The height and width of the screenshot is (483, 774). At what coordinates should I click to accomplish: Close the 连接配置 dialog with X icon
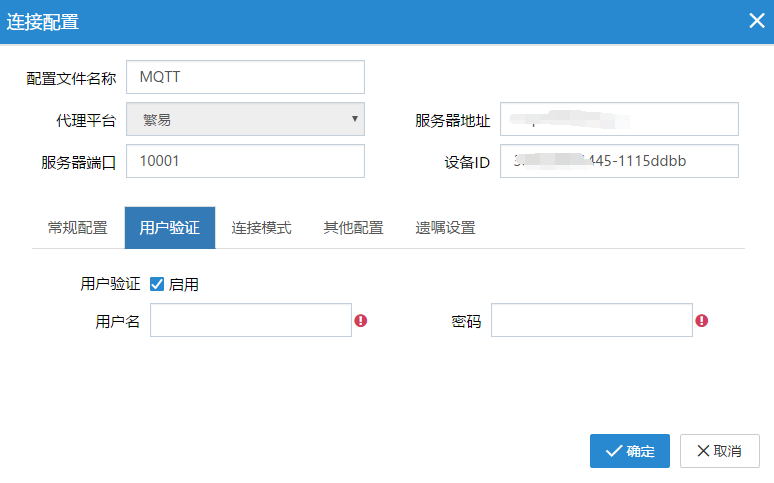coord(757,21)
